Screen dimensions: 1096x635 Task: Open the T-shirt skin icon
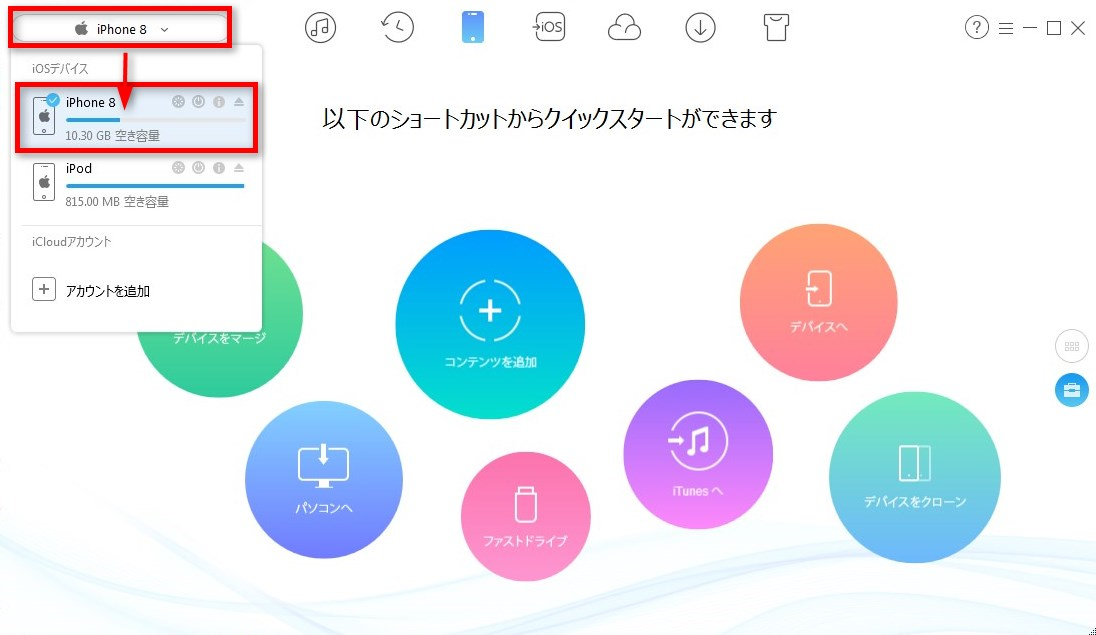(x=776, y=28)
